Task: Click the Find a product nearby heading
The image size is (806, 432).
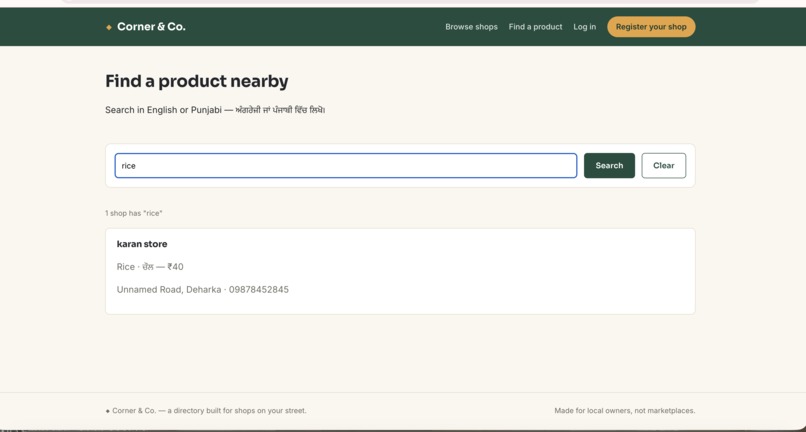Action: click(197, 81)
